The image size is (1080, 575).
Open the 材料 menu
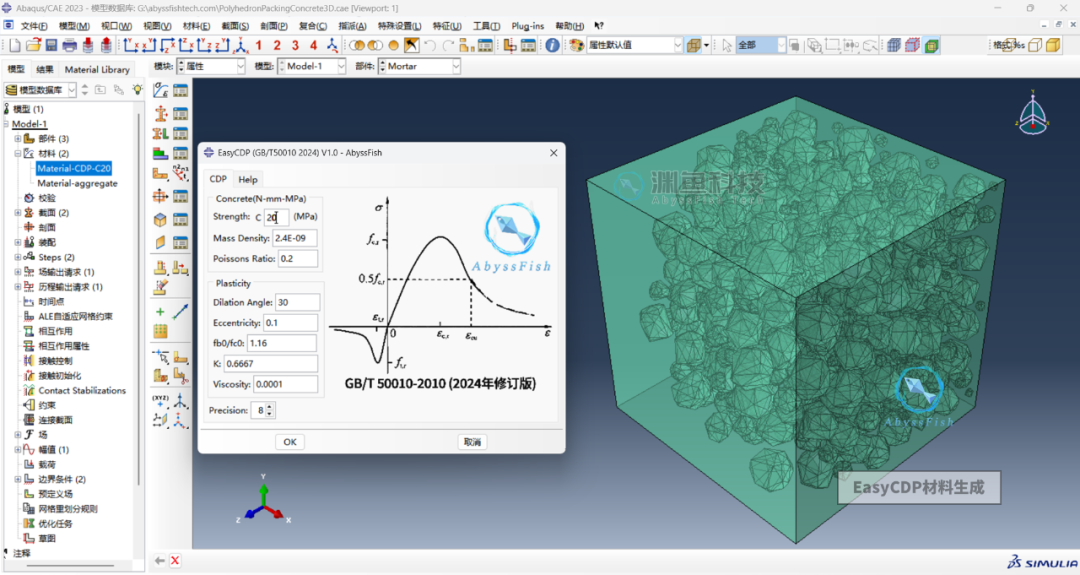point(196,26)
